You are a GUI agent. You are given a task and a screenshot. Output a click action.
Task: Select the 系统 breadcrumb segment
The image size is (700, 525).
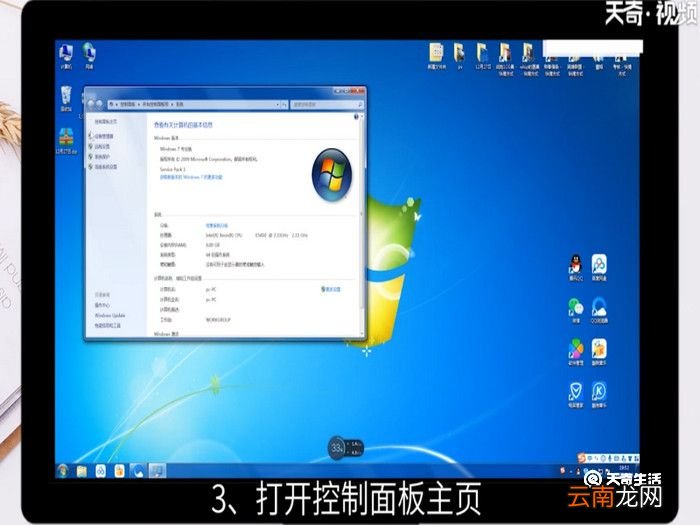179,104
